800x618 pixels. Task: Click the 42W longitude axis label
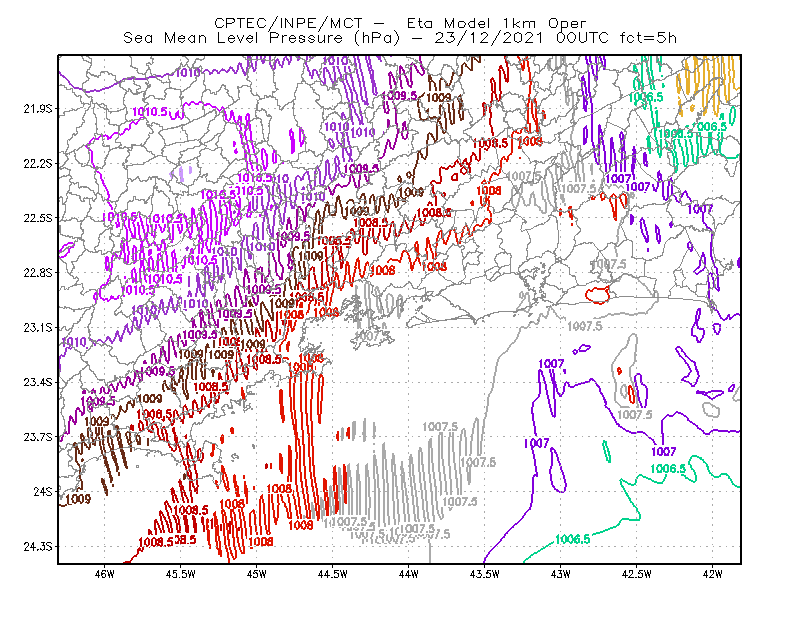click(712, 574)
